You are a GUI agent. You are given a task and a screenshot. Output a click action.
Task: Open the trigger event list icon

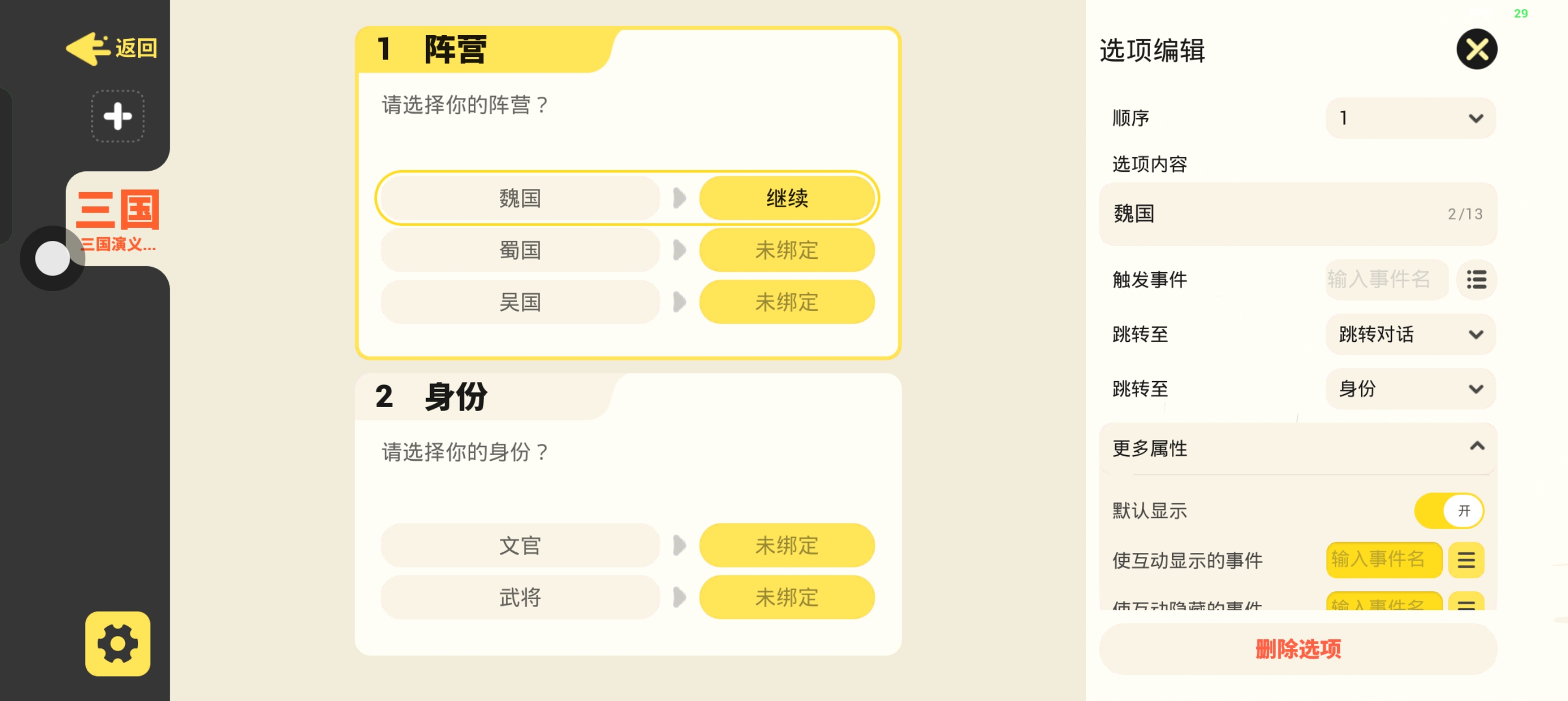pos(1476,280)
